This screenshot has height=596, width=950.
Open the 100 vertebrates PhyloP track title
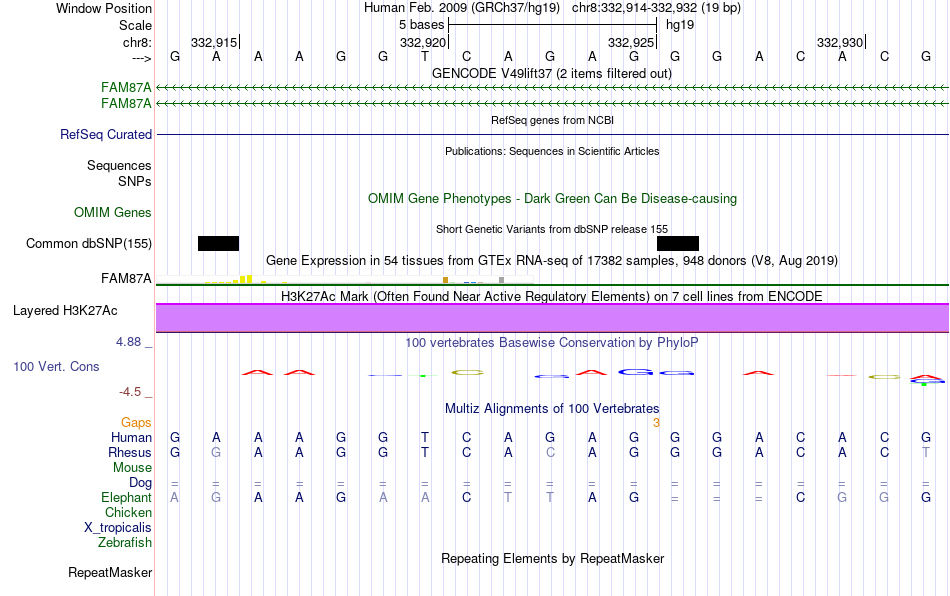(552, 343)
